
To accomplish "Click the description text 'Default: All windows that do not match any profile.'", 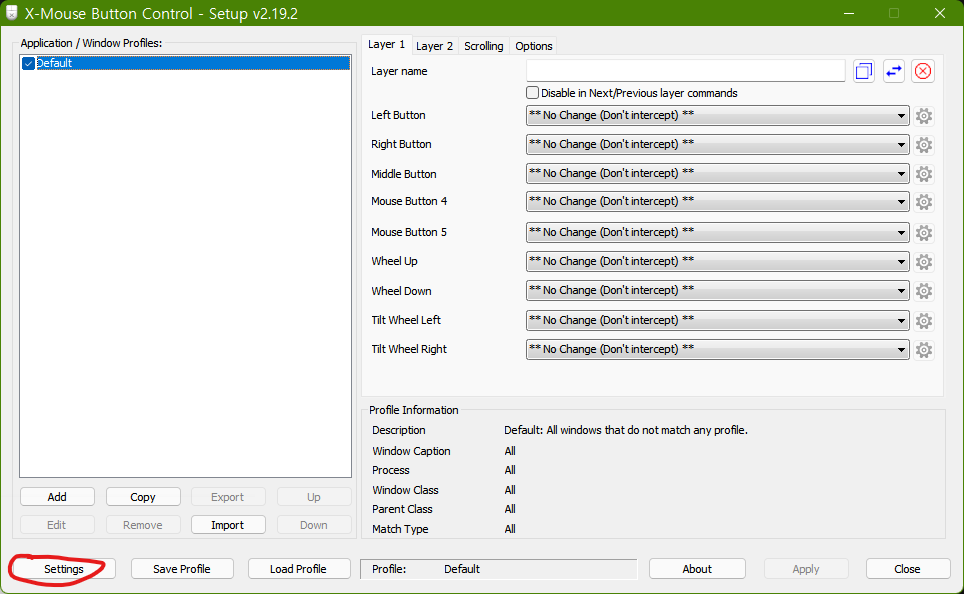I will tap(626, 430).
